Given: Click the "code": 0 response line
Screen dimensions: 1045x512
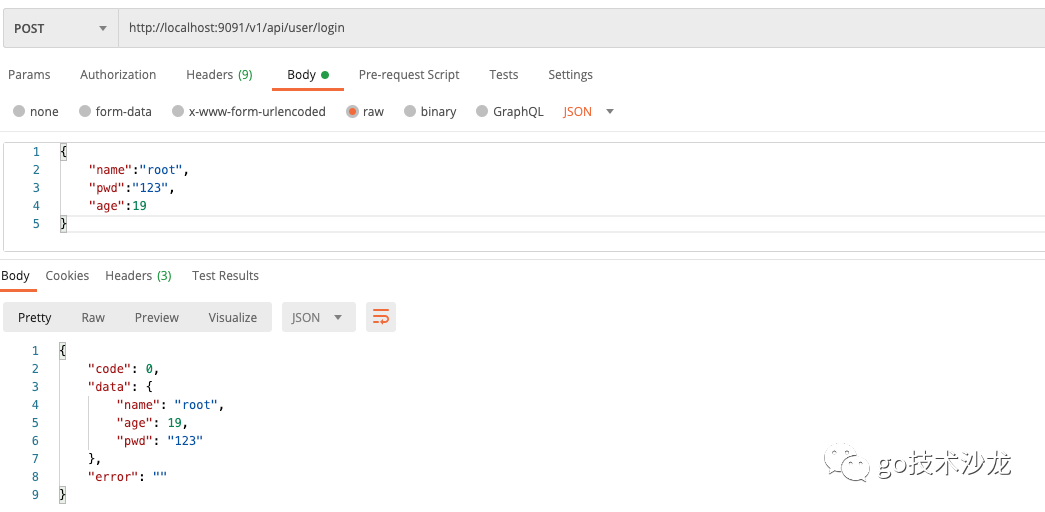Looking at the screenshot, I should click(x=124, y=369).
